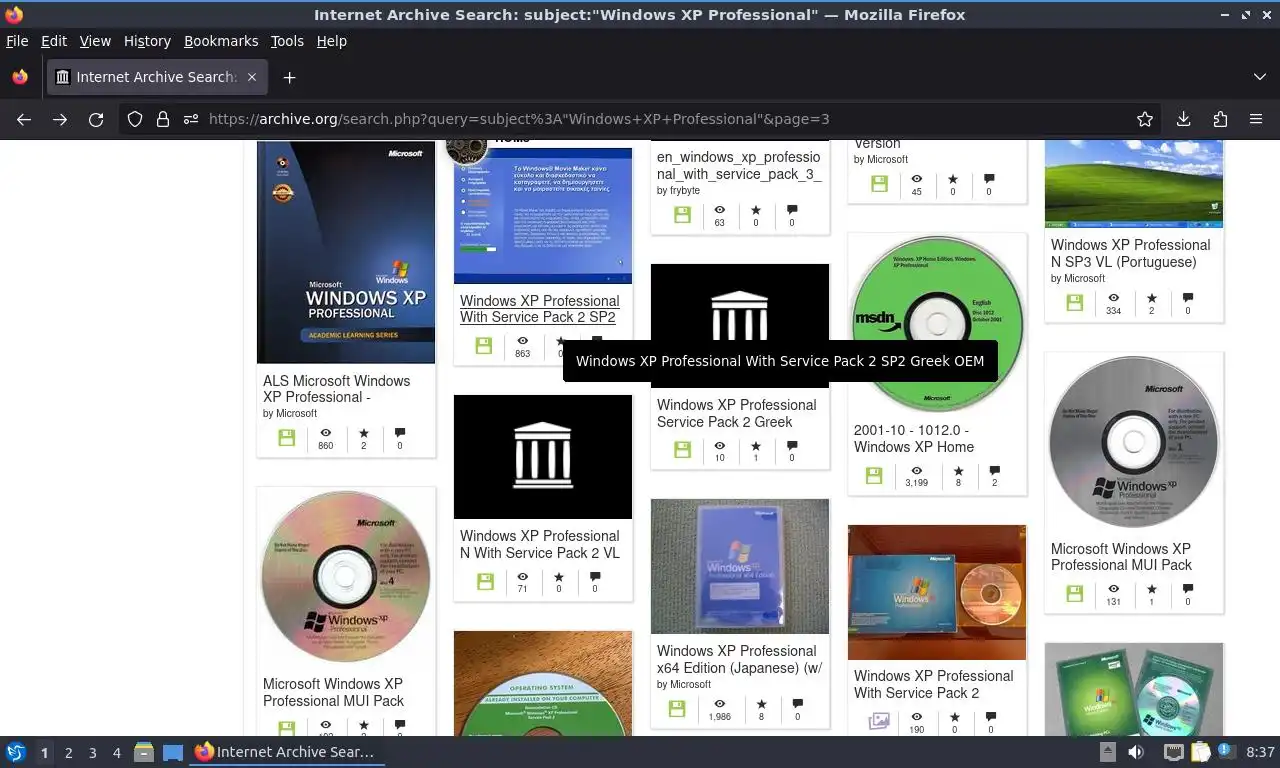Switch to workspace 2 in the taskbar pager
Image resolution: width=1280 pixels, height=768 pixels.
point(68,753)
